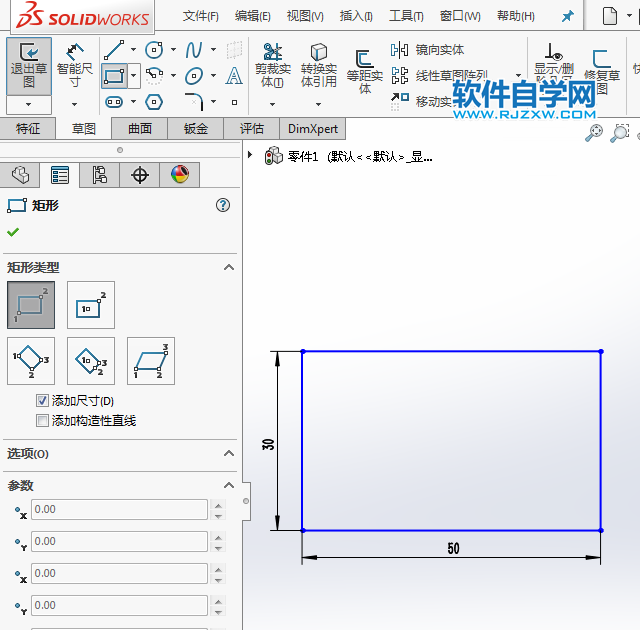Expand the 选项 section
This screenshot has height=630, width=640.
point(228,454)
